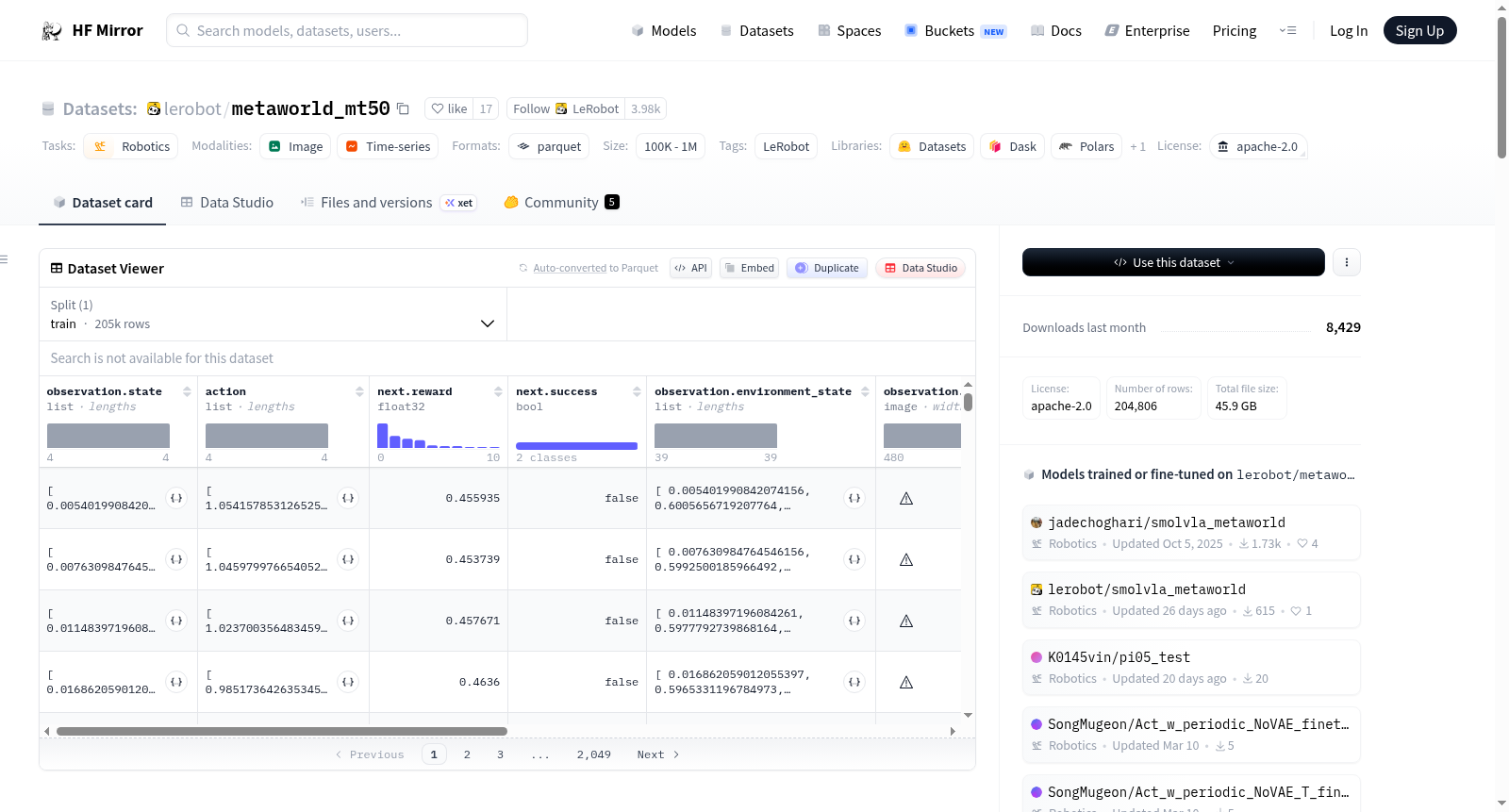Open the dataset options three-dot menu
Screen dimensions: 1509x812
[x=1347, y=262]
